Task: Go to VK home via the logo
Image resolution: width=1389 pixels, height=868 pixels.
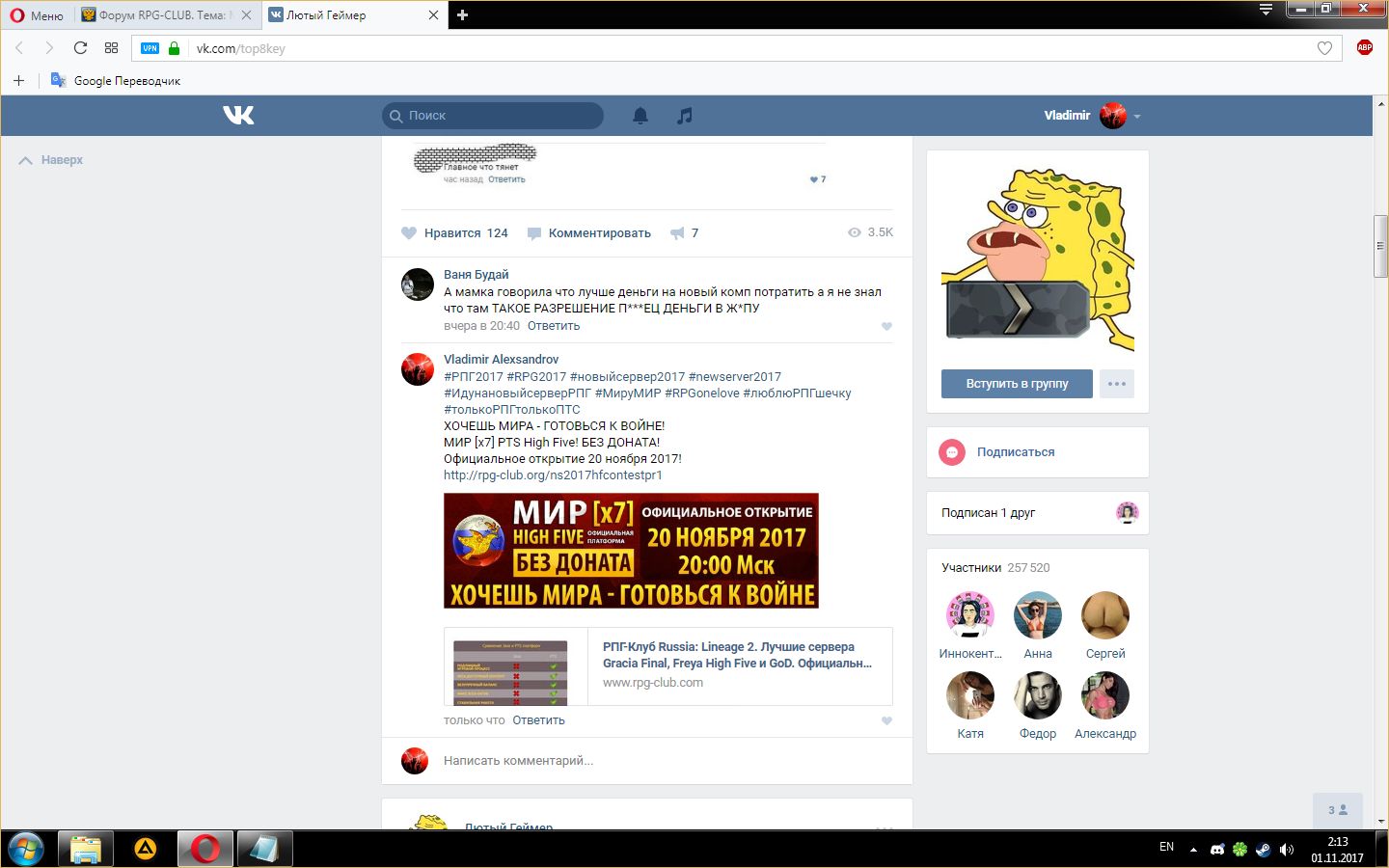Action: [x=238, y=115]
